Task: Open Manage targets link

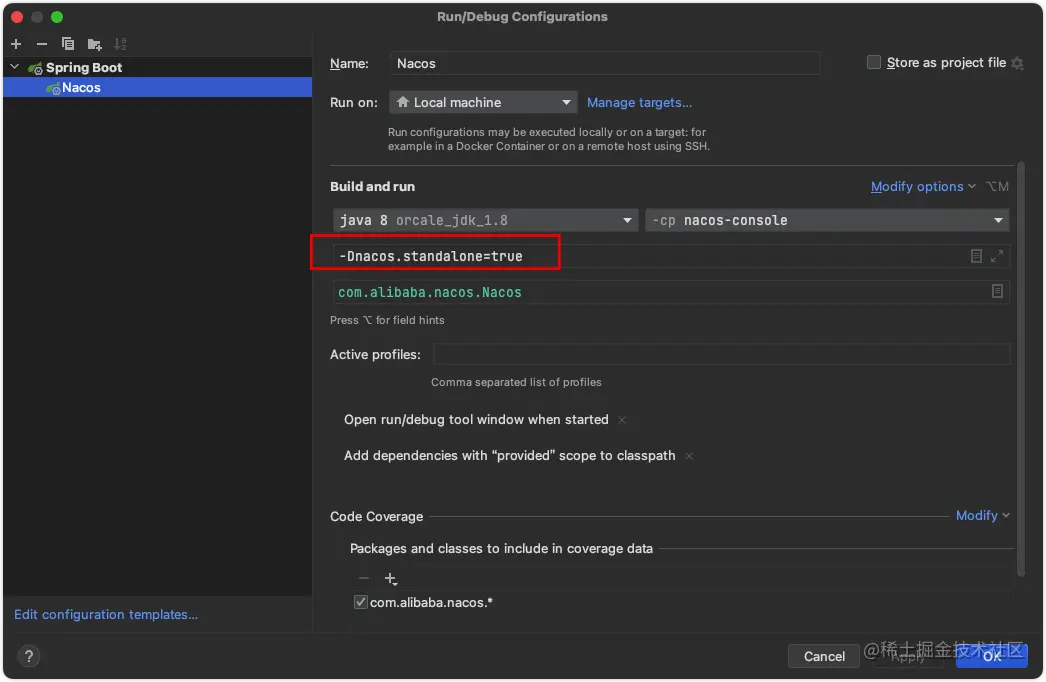Action: click(639, 103)
